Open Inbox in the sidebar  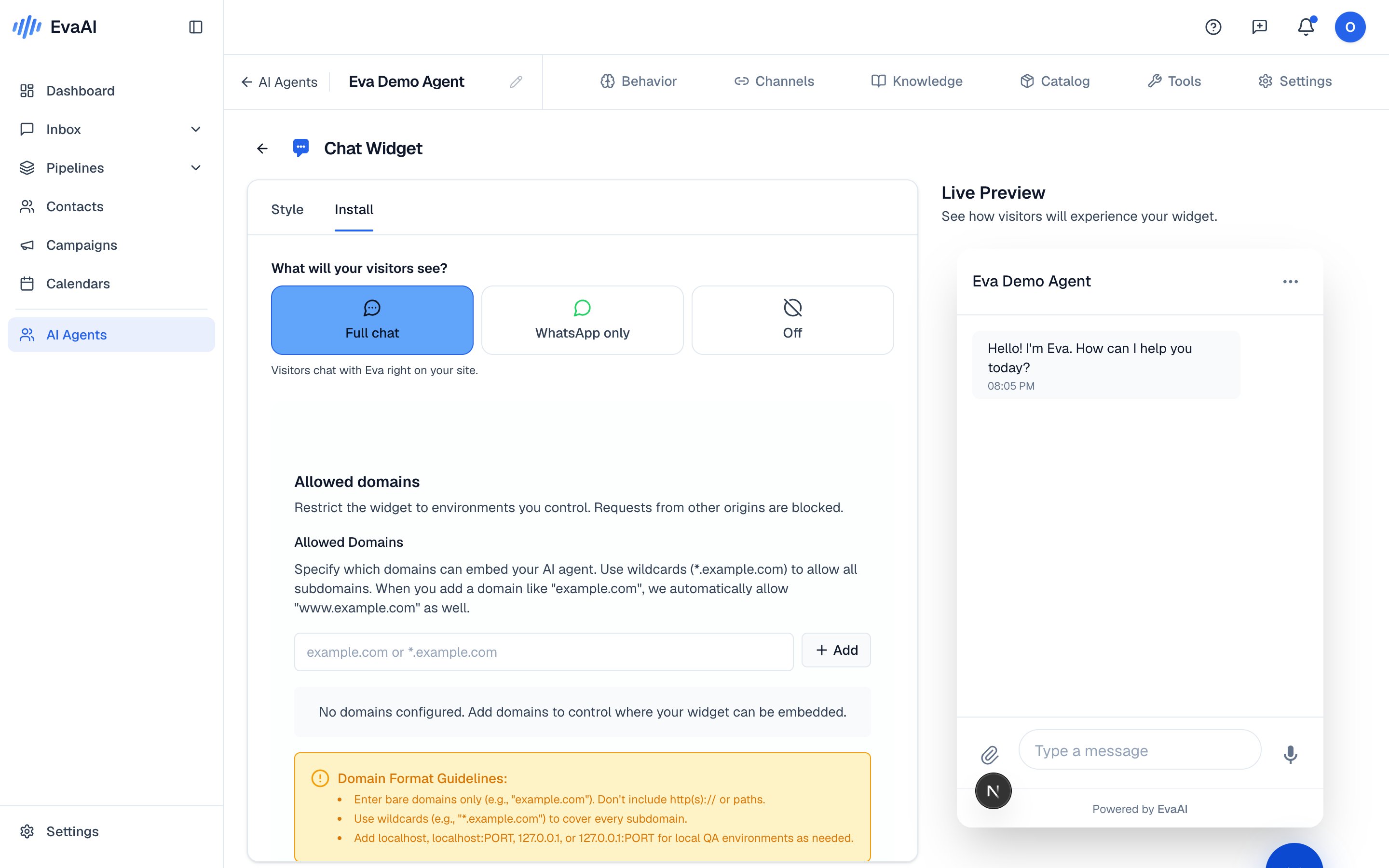pyautogui.click(x=111, y=129)
